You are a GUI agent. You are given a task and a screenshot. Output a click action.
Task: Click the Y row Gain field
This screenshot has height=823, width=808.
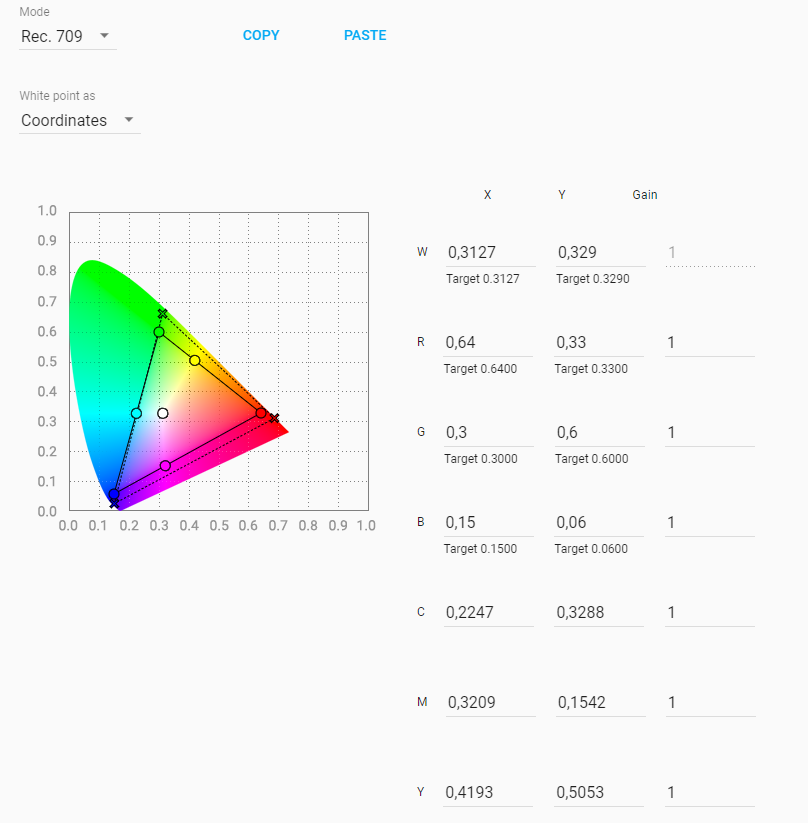pyautogui.click(x=710, y=792)
